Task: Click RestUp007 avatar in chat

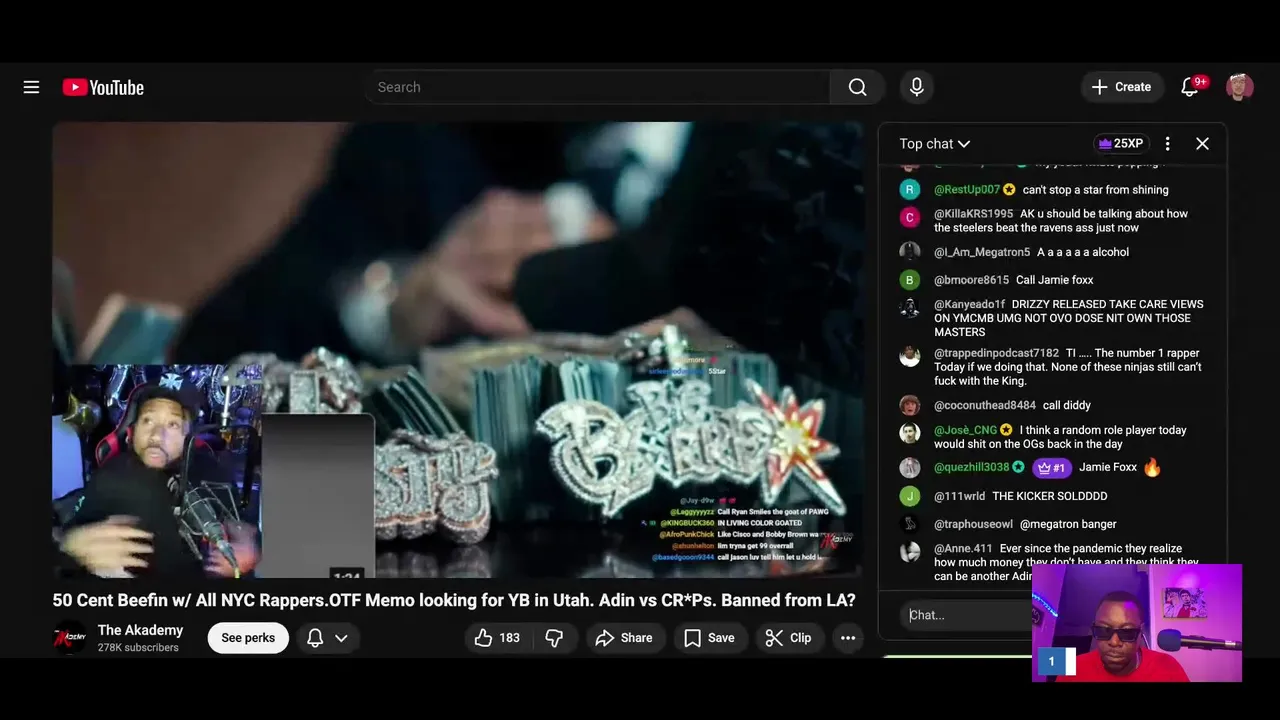Action: (909, 189)
